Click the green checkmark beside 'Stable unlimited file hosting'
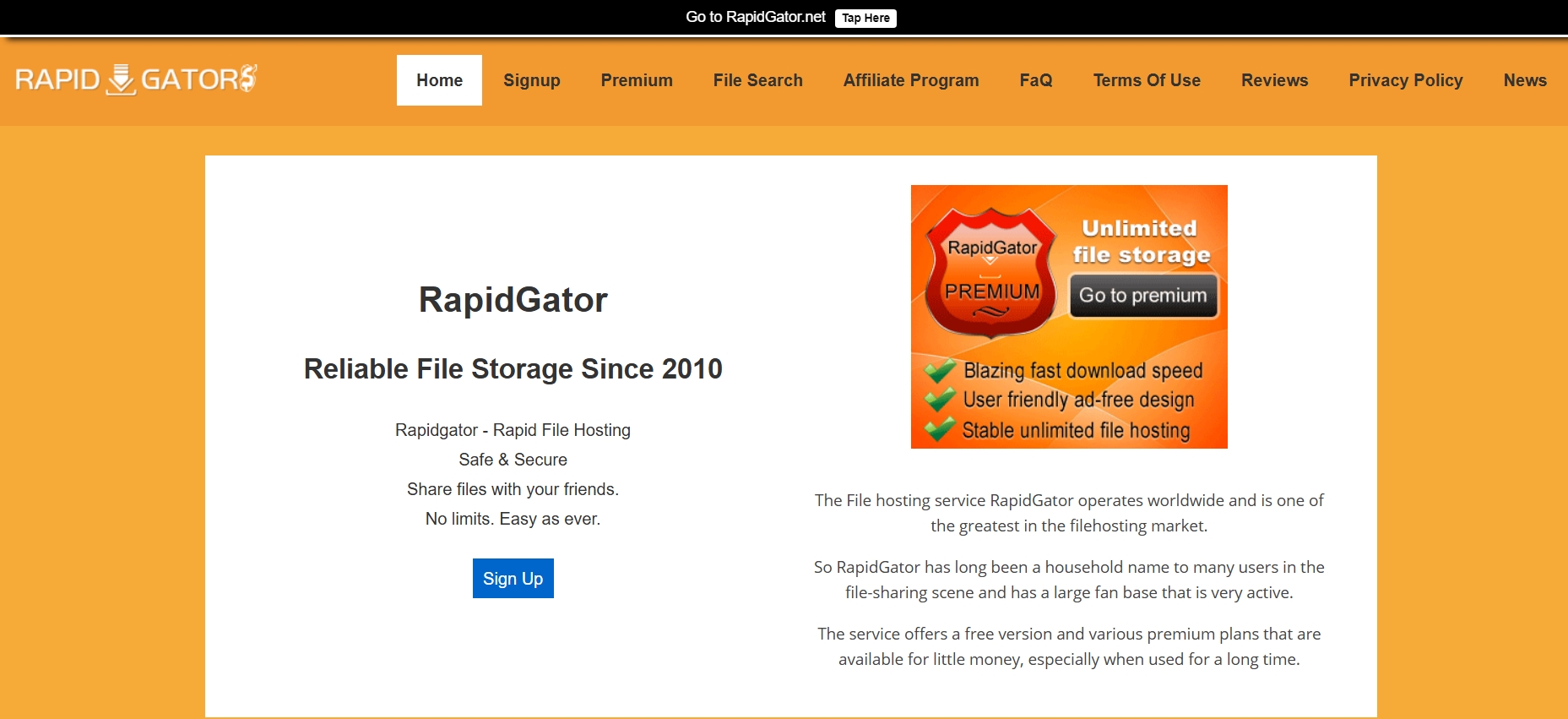 pos(939,428)
